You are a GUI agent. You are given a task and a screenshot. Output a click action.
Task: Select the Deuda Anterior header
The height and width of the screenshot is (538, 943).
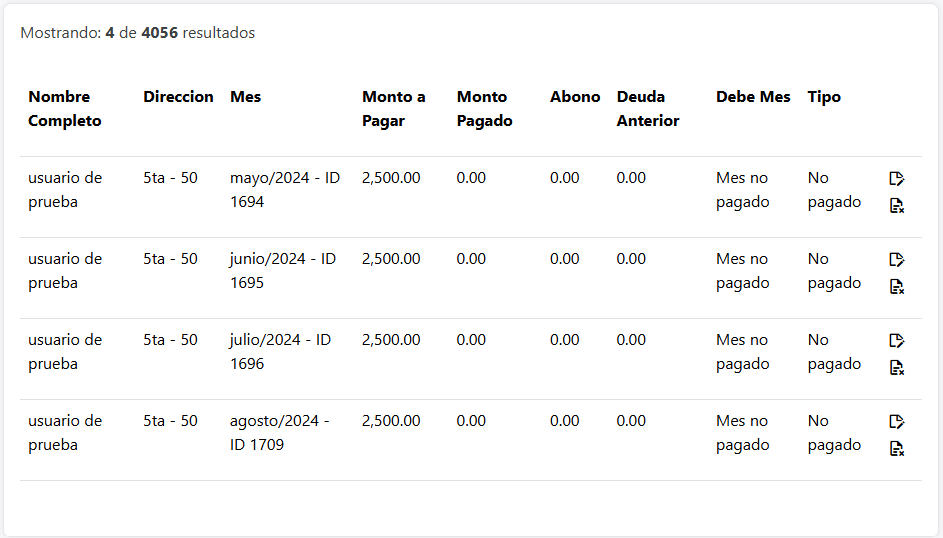point(648,109)
